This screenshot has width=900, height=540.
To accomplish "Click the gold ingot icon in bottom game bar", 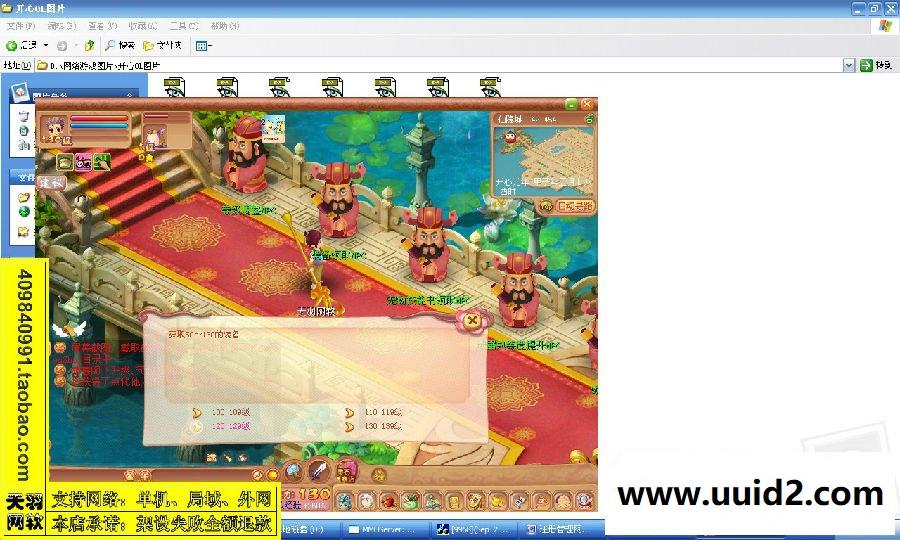I will coord(497,501).
